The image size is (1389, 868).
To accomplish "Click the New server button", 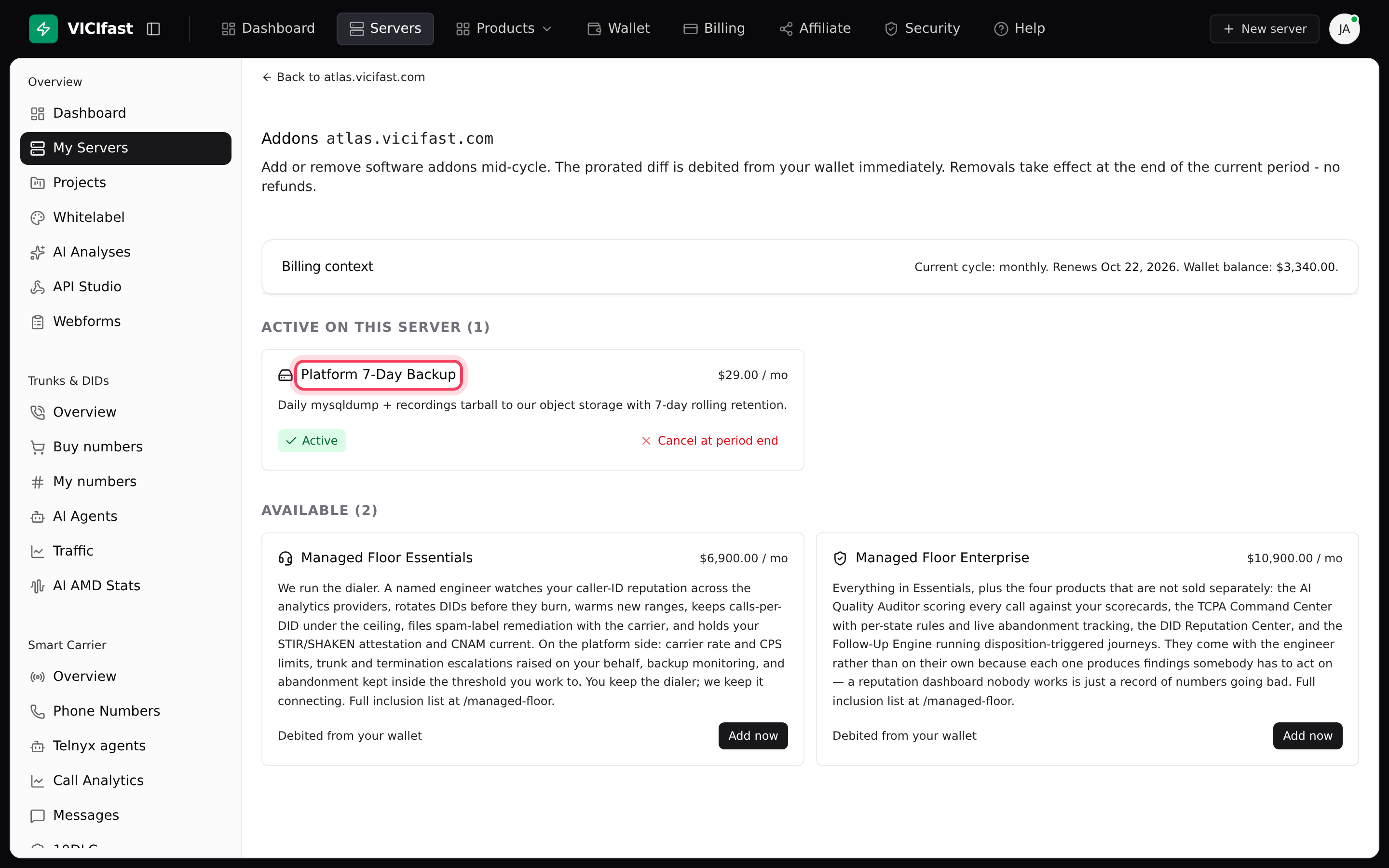I will point(1265,29).
